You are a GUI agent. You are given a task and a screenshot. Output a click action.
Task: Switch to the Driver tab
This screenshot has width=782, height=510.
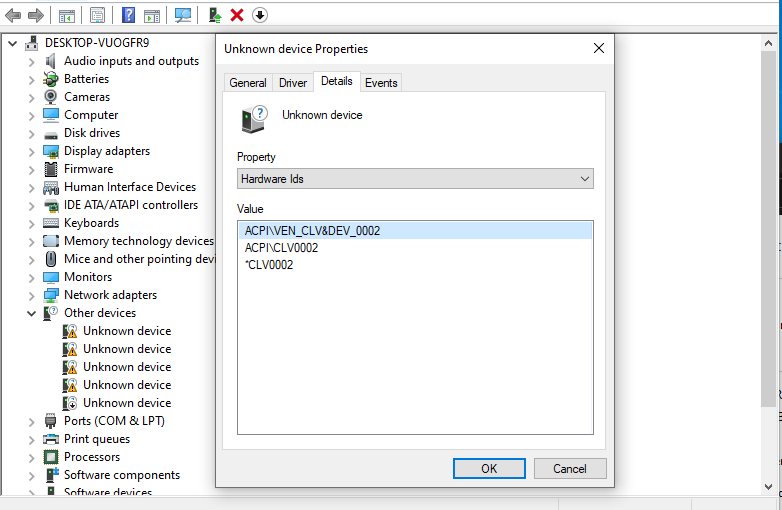pyautogui.click(x=293, y=83)
